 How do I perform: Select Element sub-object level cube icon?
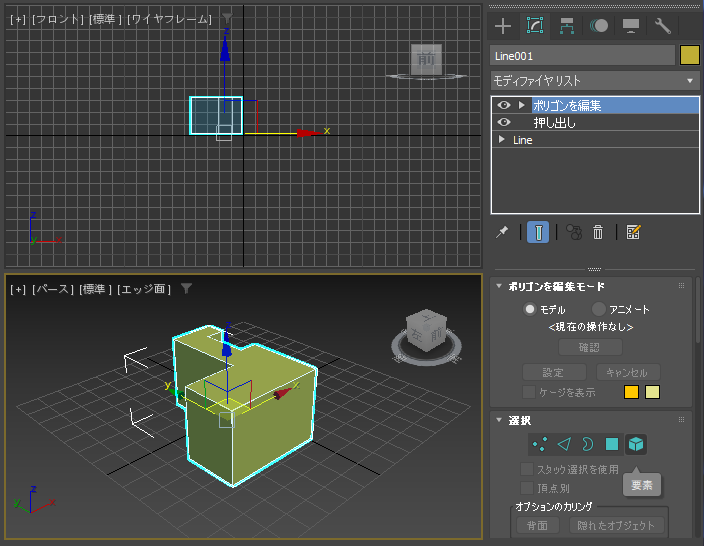point(636,445)
